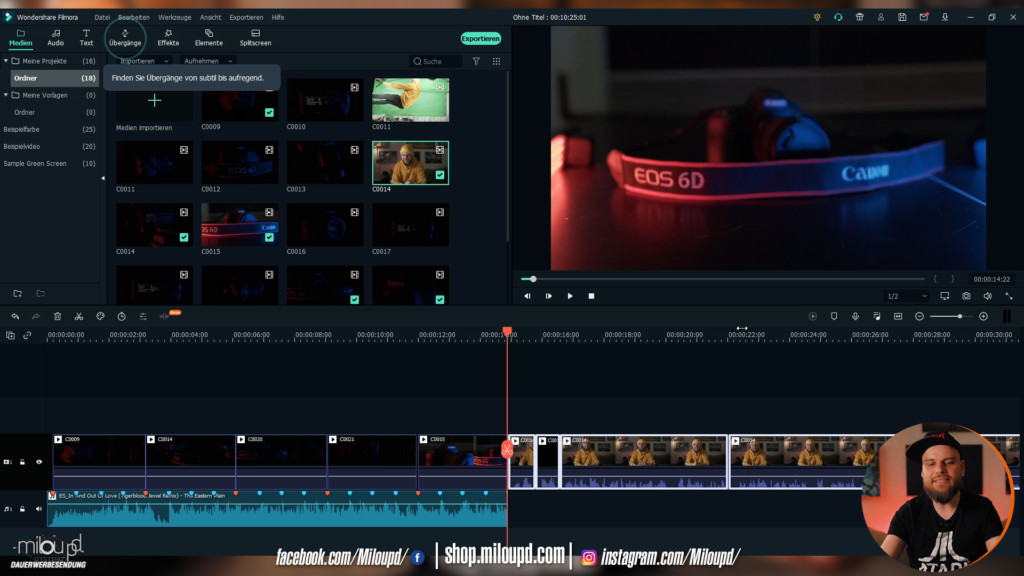
Task: Open the gift box icon in title bar
Action: pyautogui.click(x=859, y=17)
